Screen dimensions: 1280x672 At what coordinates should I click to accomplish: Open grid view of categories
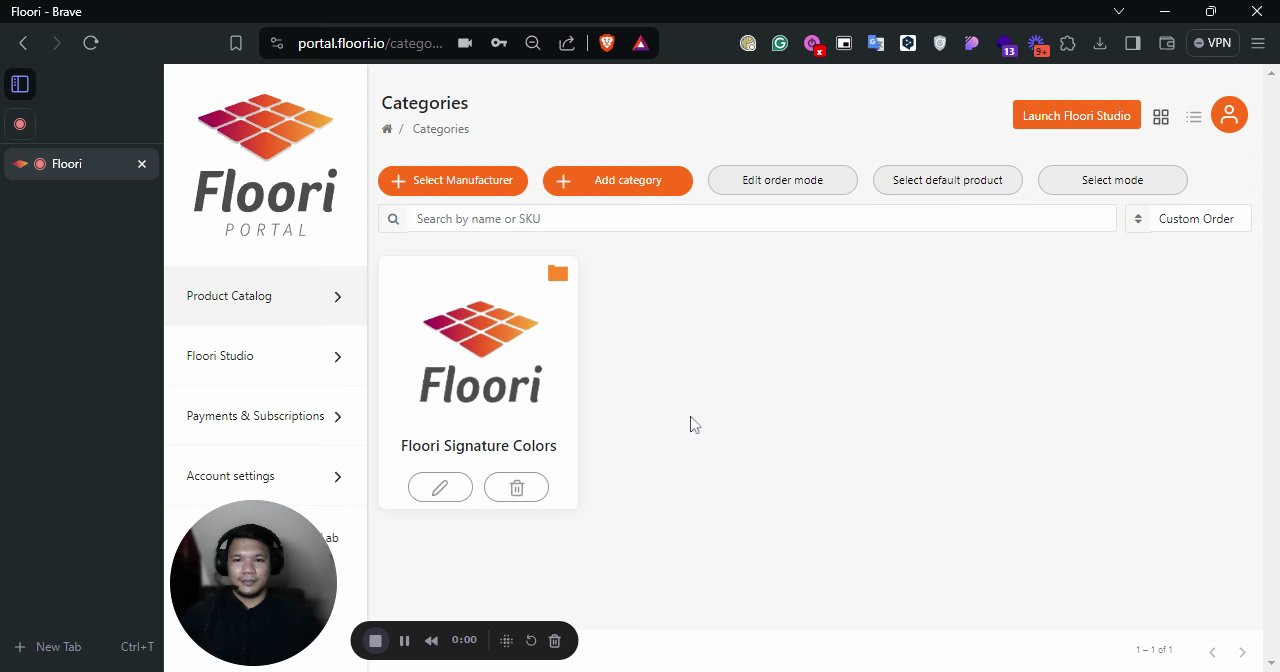click(x=1161, y=117)
